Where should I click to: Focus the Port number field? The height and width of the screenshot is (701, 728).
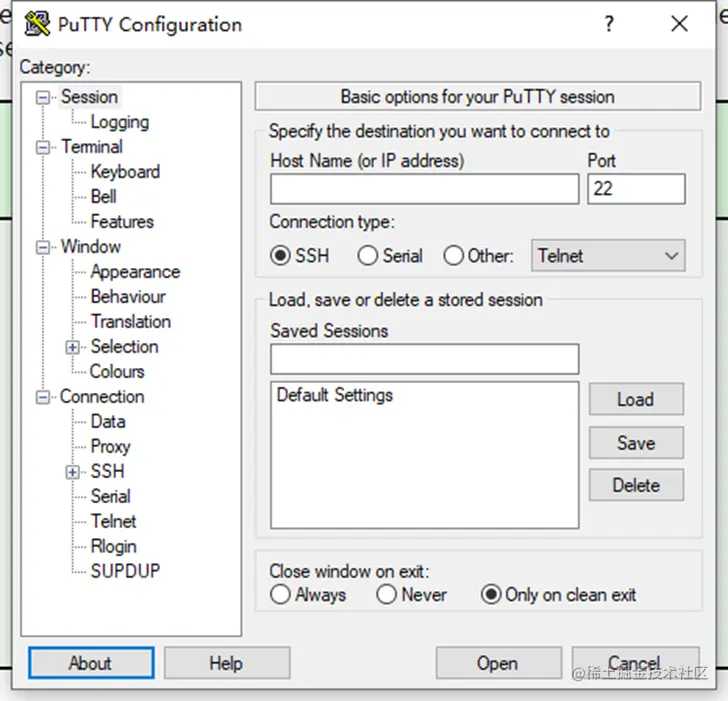pos(636,189)
